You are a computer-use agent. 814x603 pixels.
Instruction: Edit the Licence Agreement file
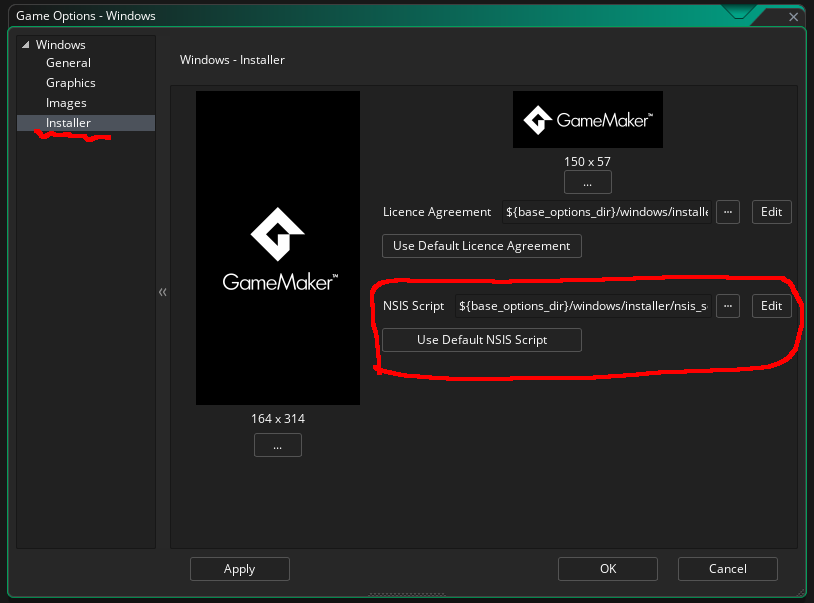(x=771, y=212)
